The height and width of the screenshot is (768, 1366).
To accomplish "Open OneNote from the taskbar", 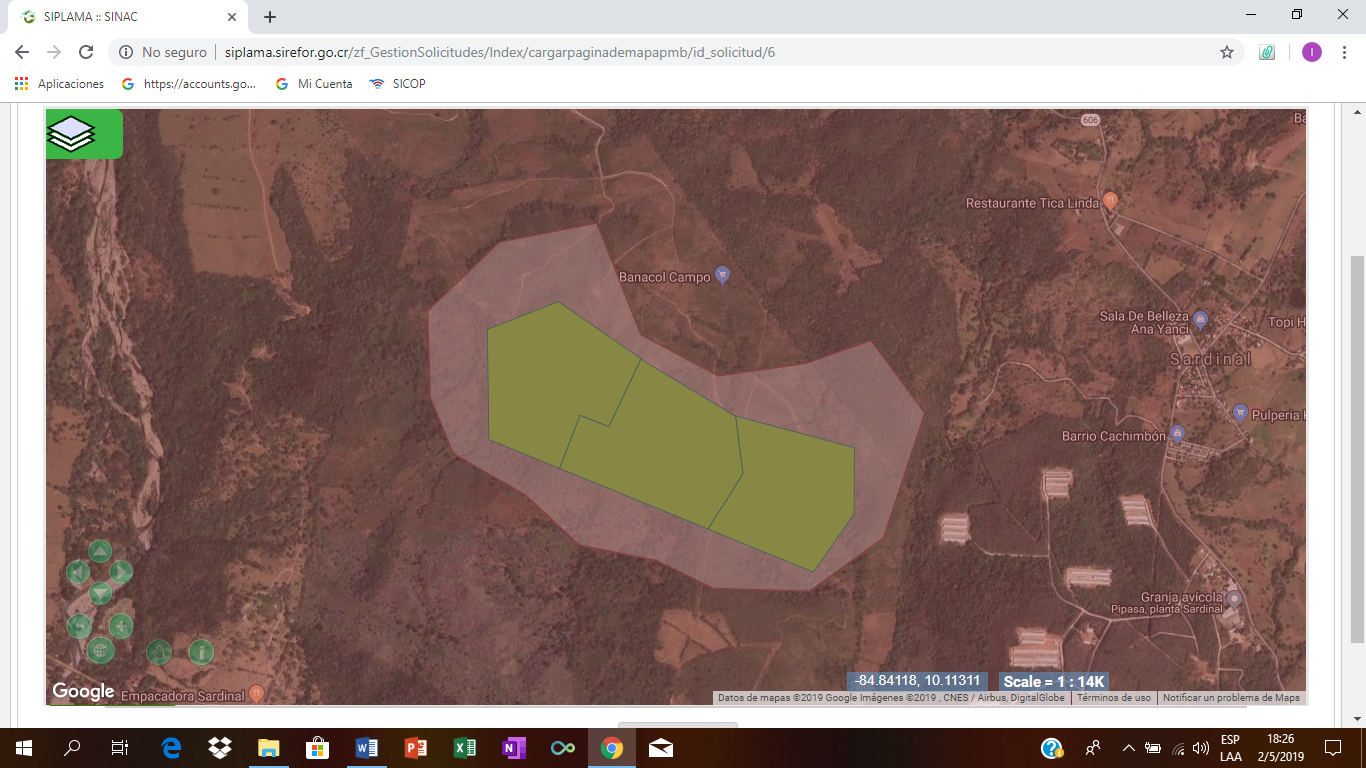I will pyautogui.click(x=514, y=748).
